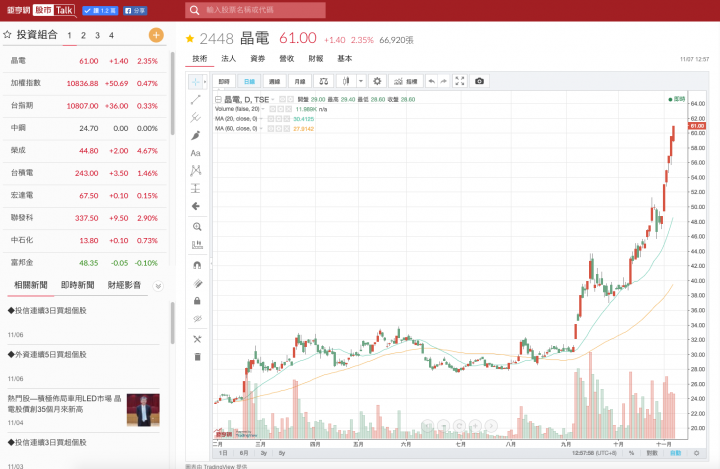The image size is (720, 469).
Task: Collapse the 晶電, D, TSE legend box
Action: [219, 99]
